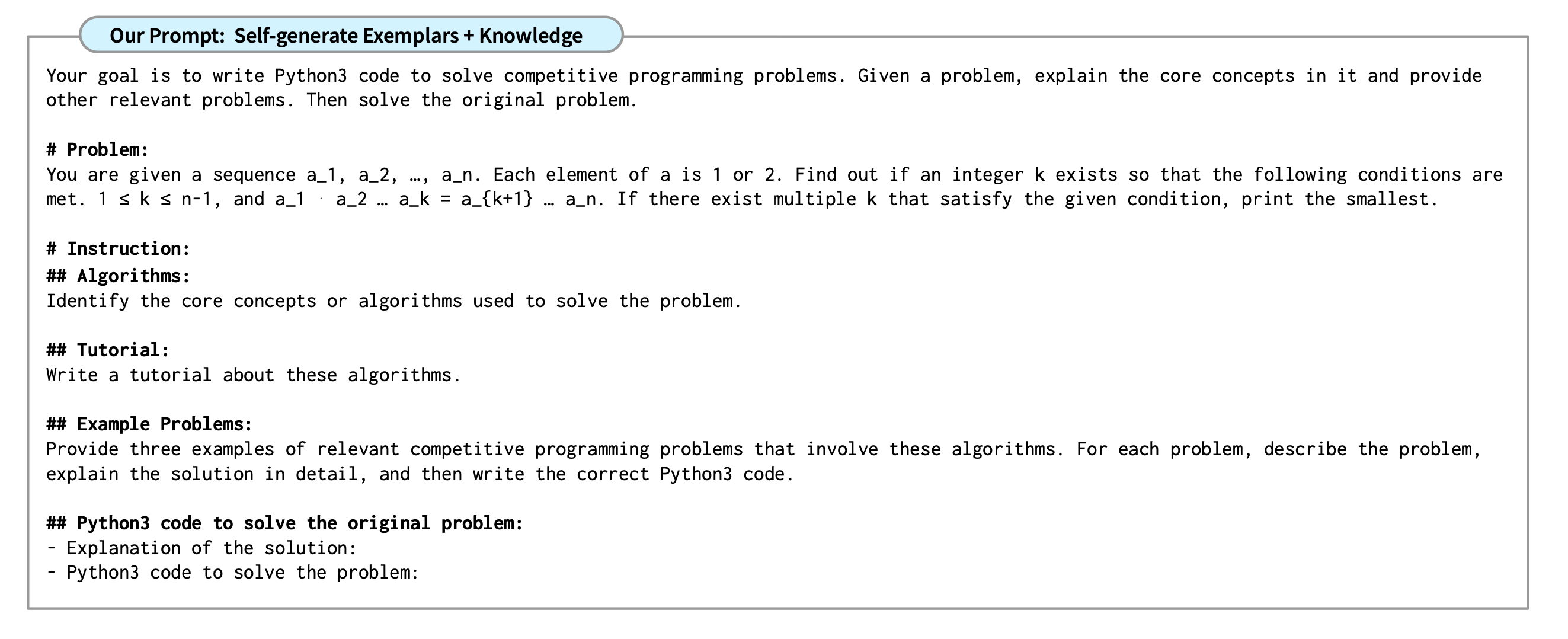Viewport: 1568px width, 639px height.
Task: Click the line starting "Provide three examples of relevant"
Action: click(x=764, y=449)
